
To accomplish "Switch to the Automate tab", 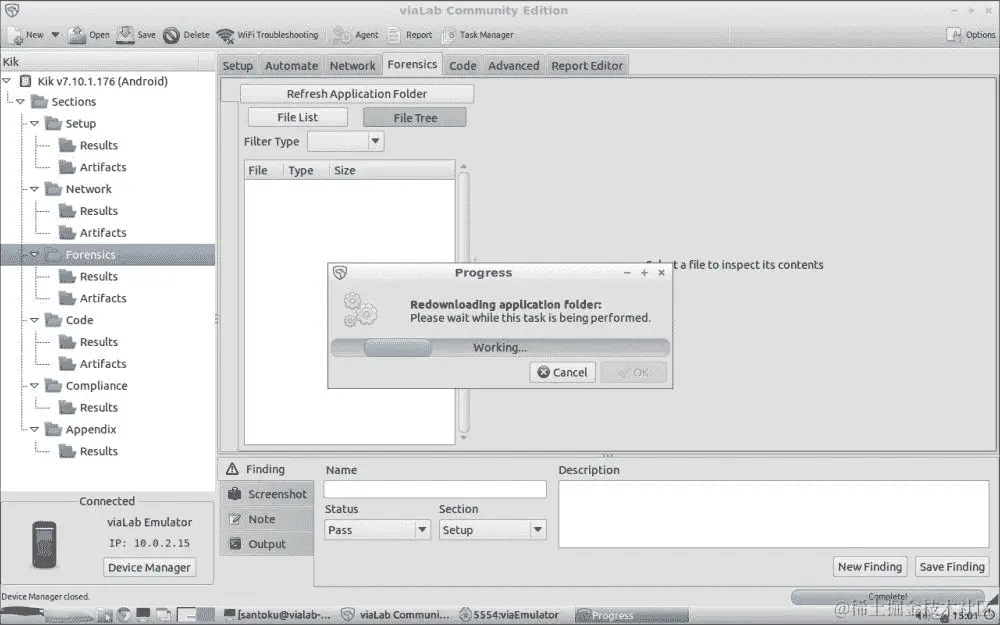I will point(291,66).
